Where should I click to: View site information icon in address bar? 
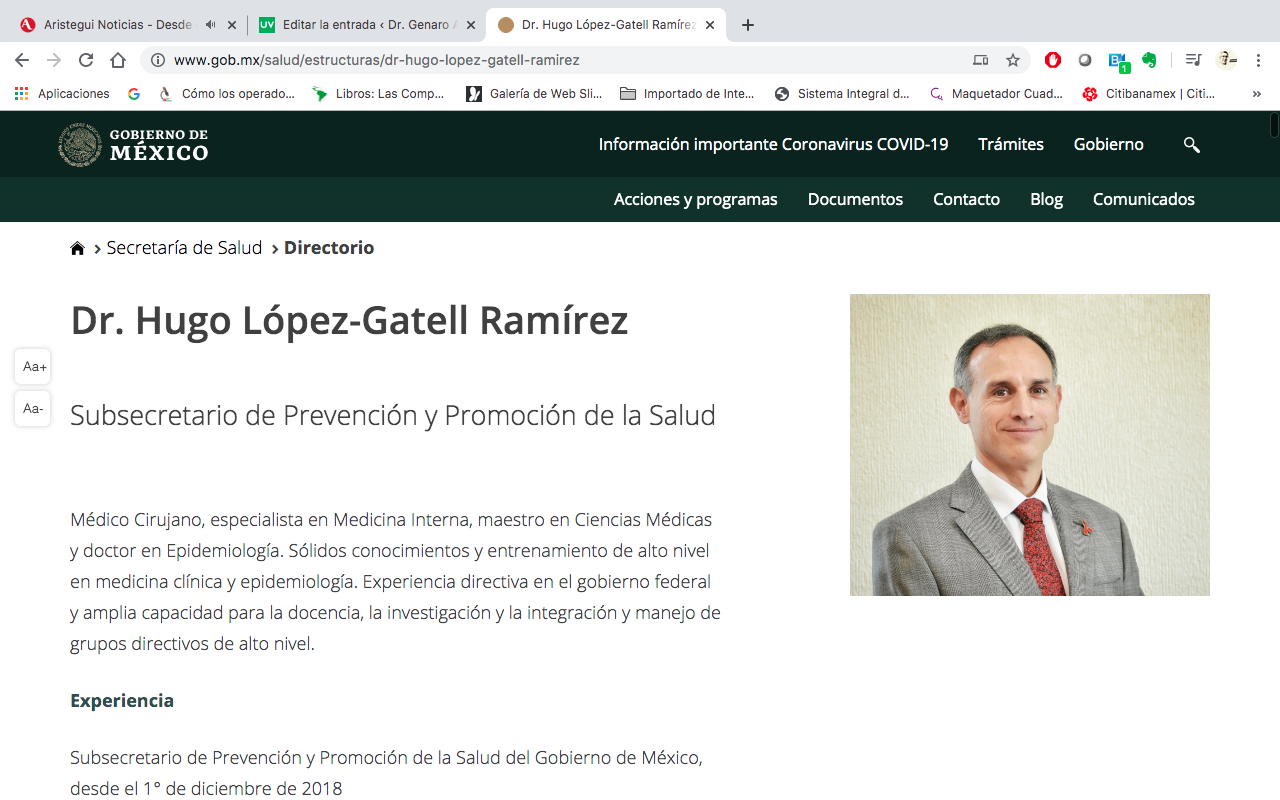[158, 60]
